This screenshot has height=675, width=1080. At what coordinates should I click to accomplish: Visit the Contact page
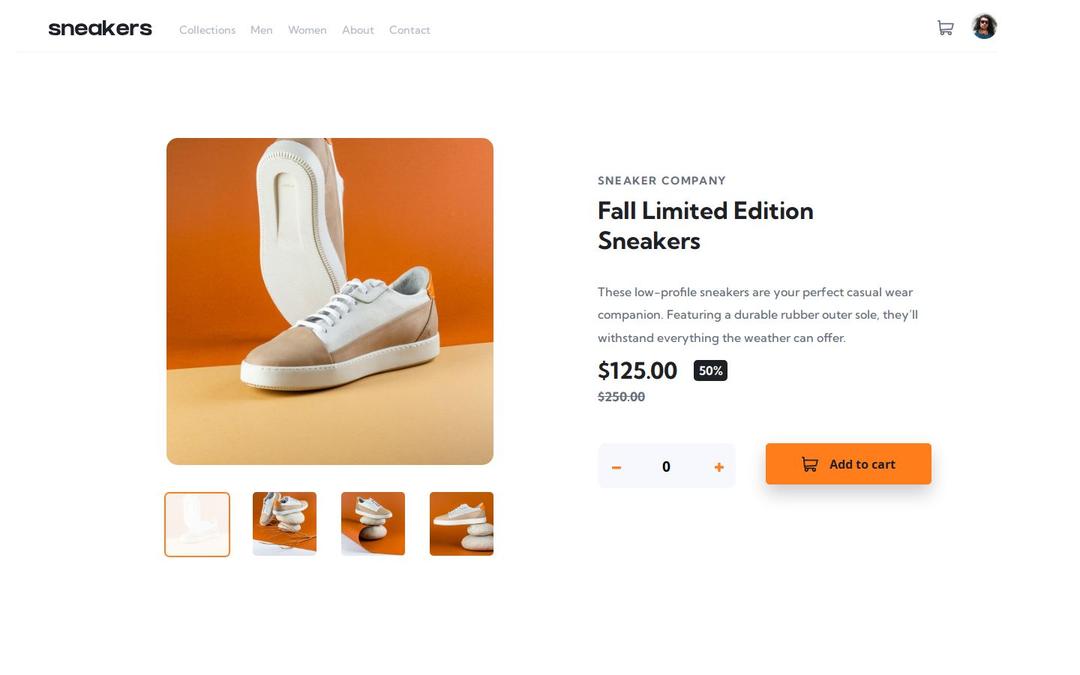(409, 30)
